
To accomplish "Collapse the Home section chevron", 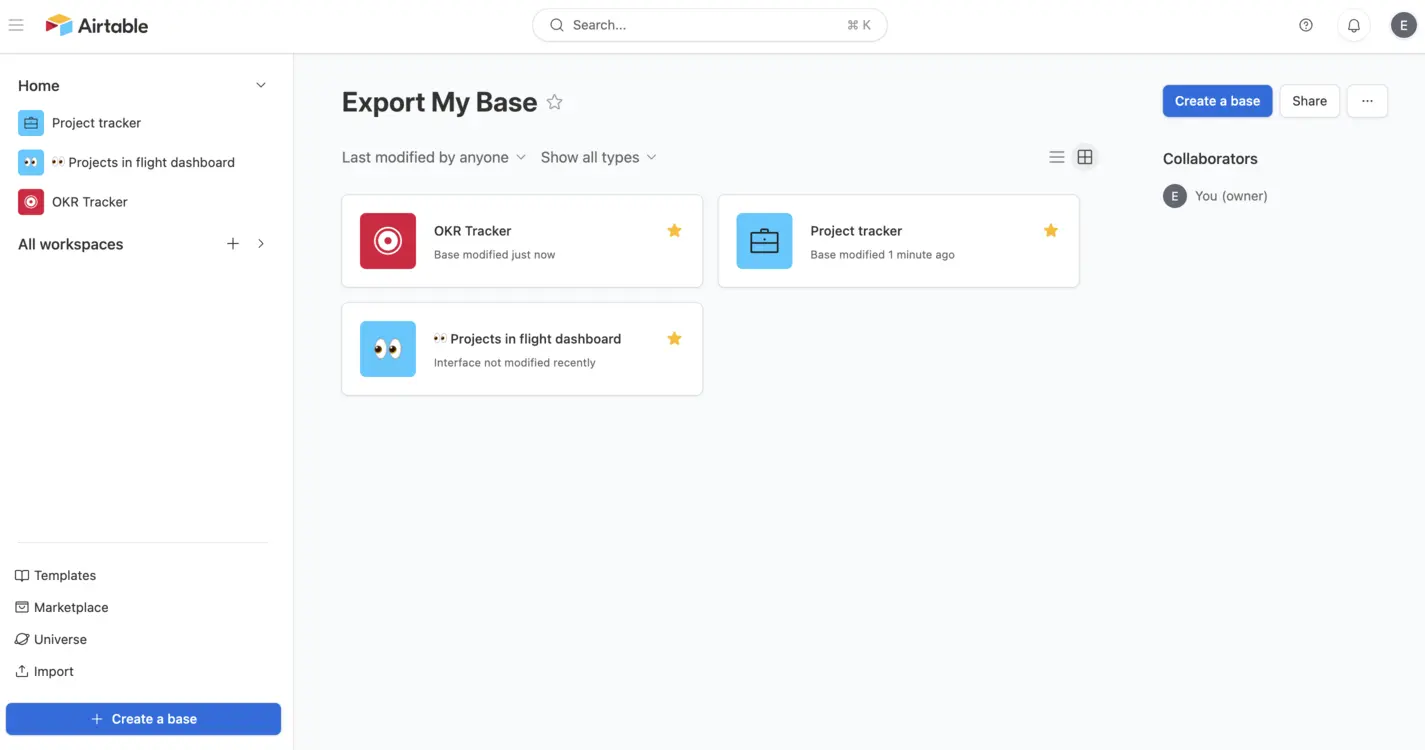I will coord(261,86).
